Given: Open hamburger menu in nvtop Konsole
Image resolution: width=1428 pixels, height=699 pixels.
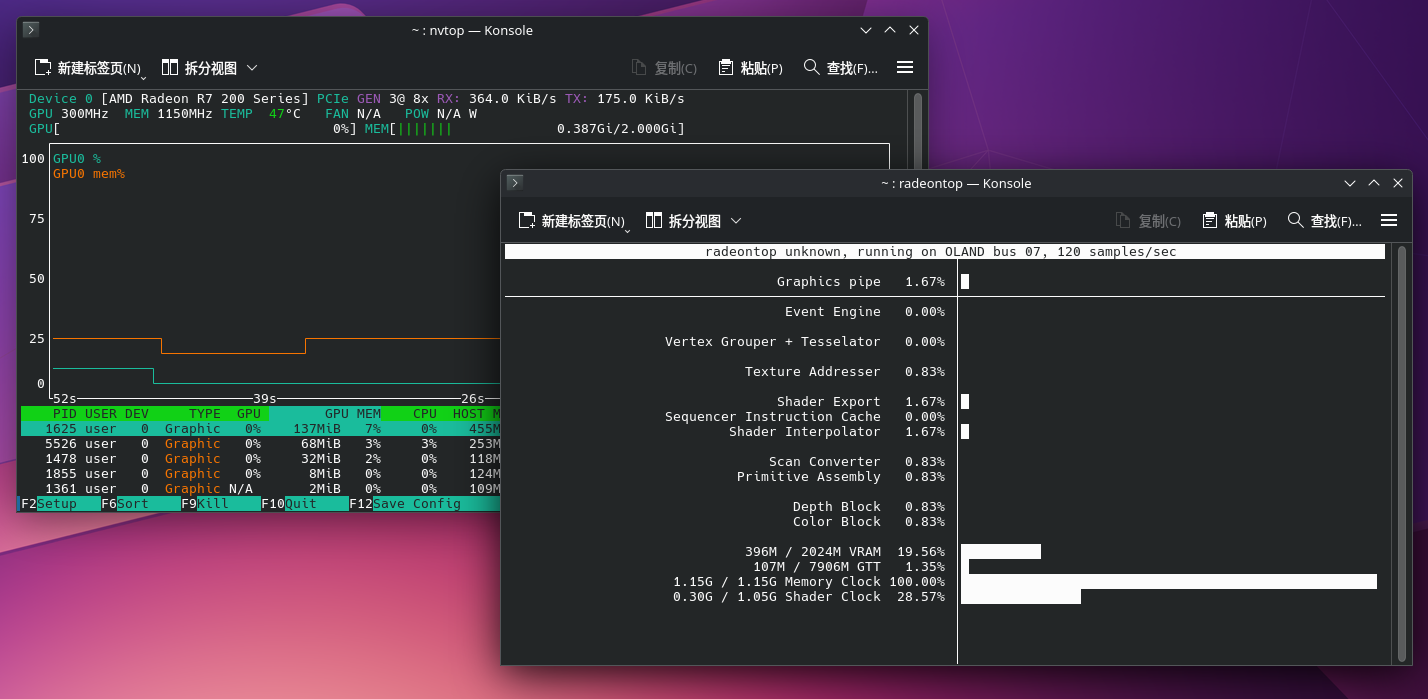Looking at the screenshot, I should pos(905,67).
